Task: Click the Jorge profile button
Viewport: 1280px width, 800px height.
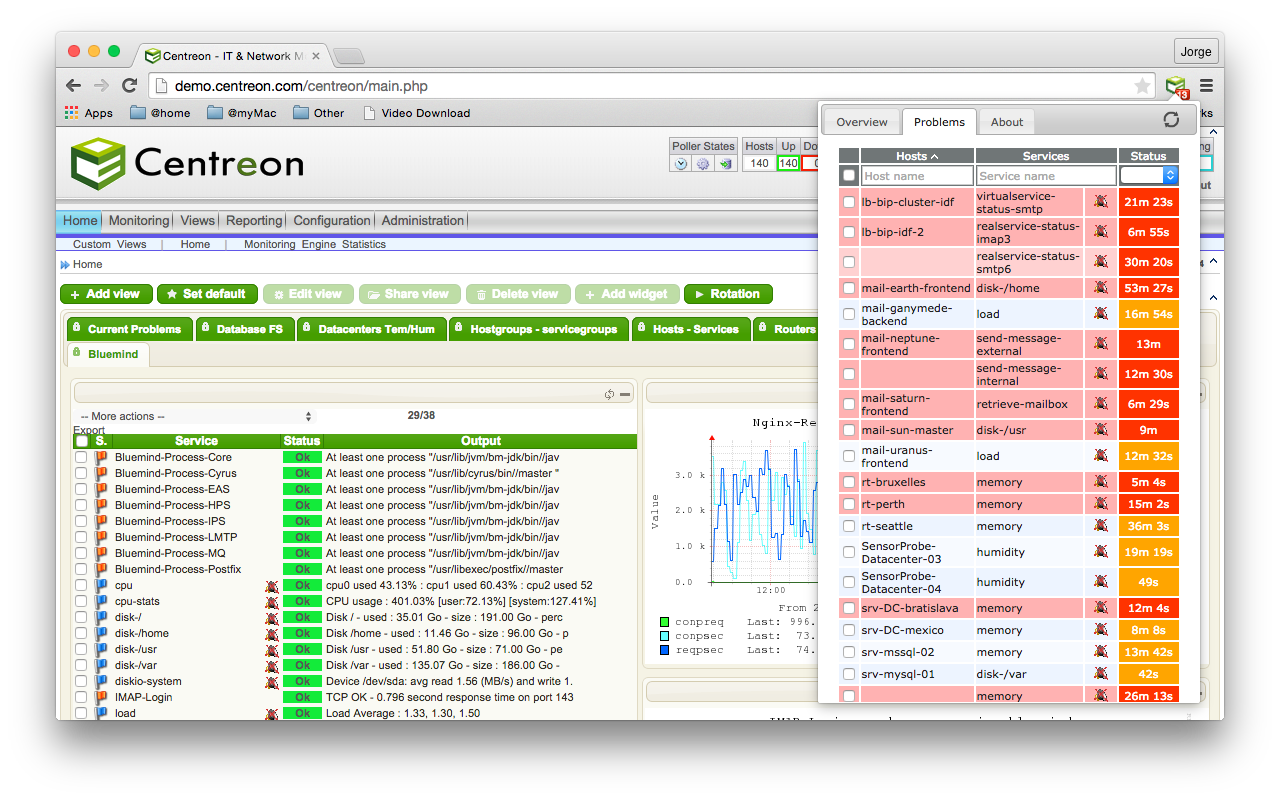Action: [1196, 51]
